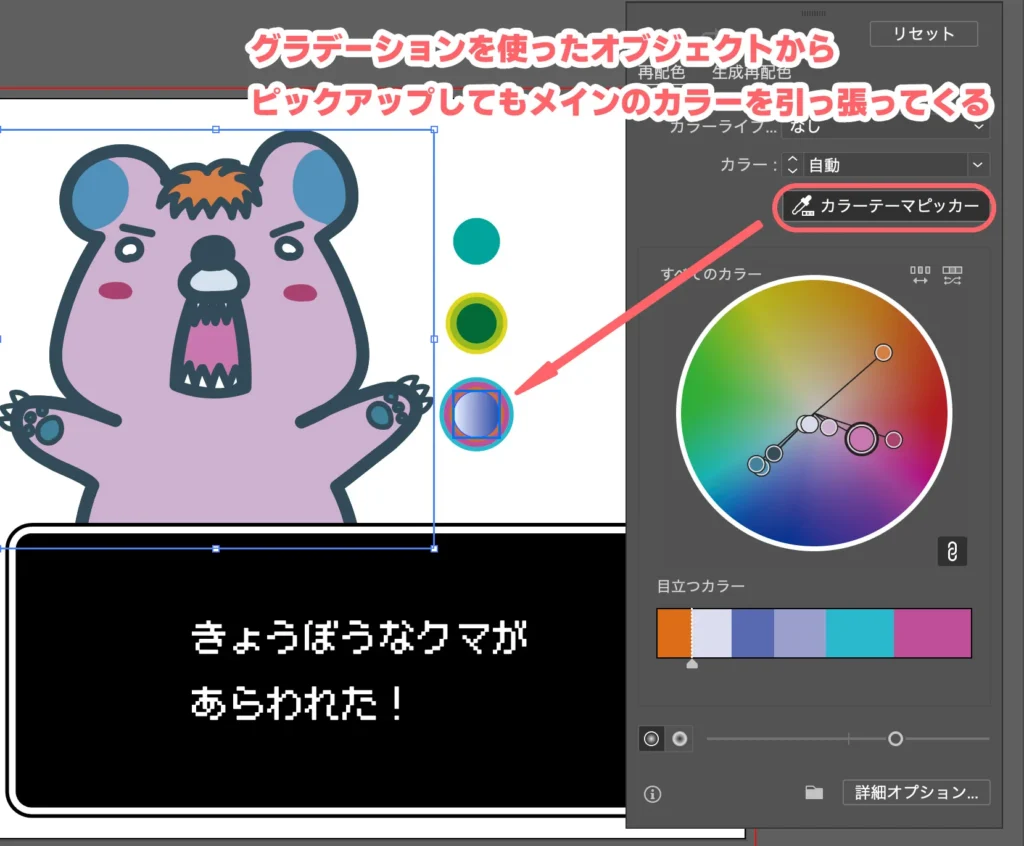
Task: Move the brightness slider knob at panel bottom
Action: click(x=895, y=739)
